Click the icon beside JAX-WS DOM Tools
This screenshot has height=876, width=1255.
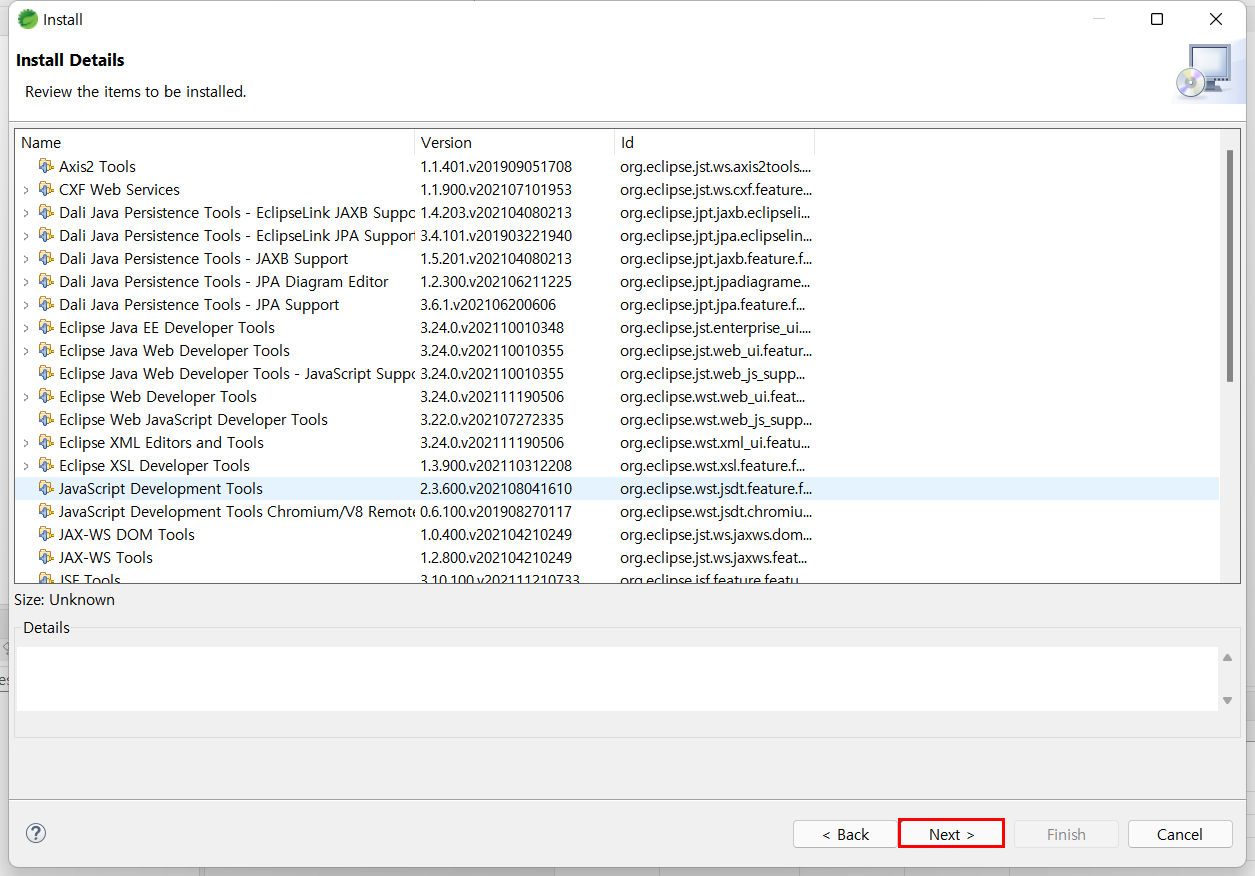tap(46, 534)
